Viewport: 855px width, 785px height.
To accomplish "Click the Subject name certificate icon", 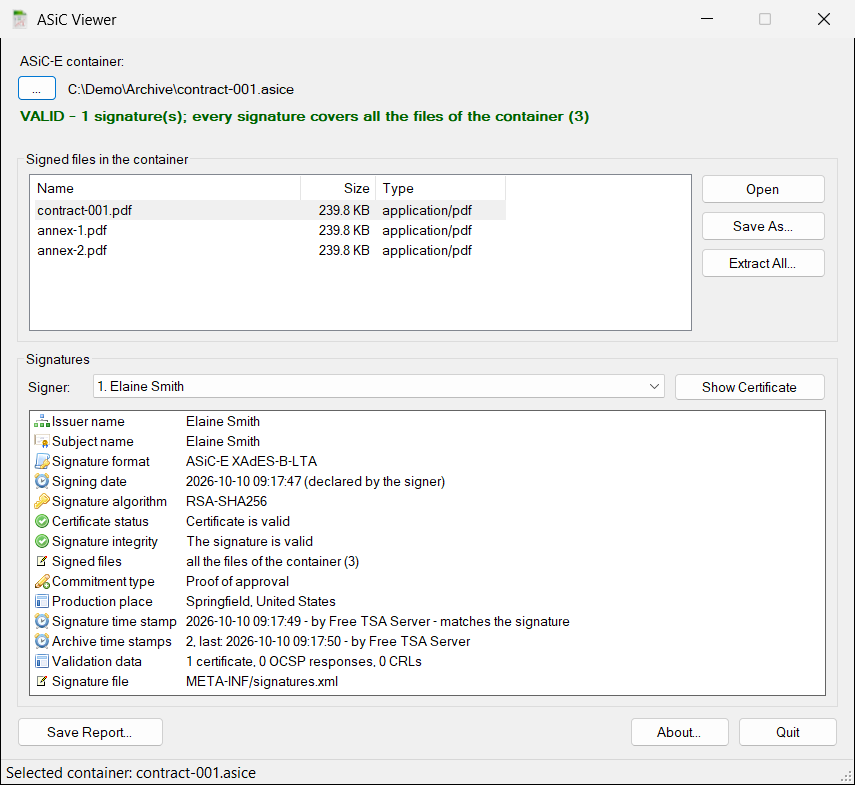I will pos(41,442).
